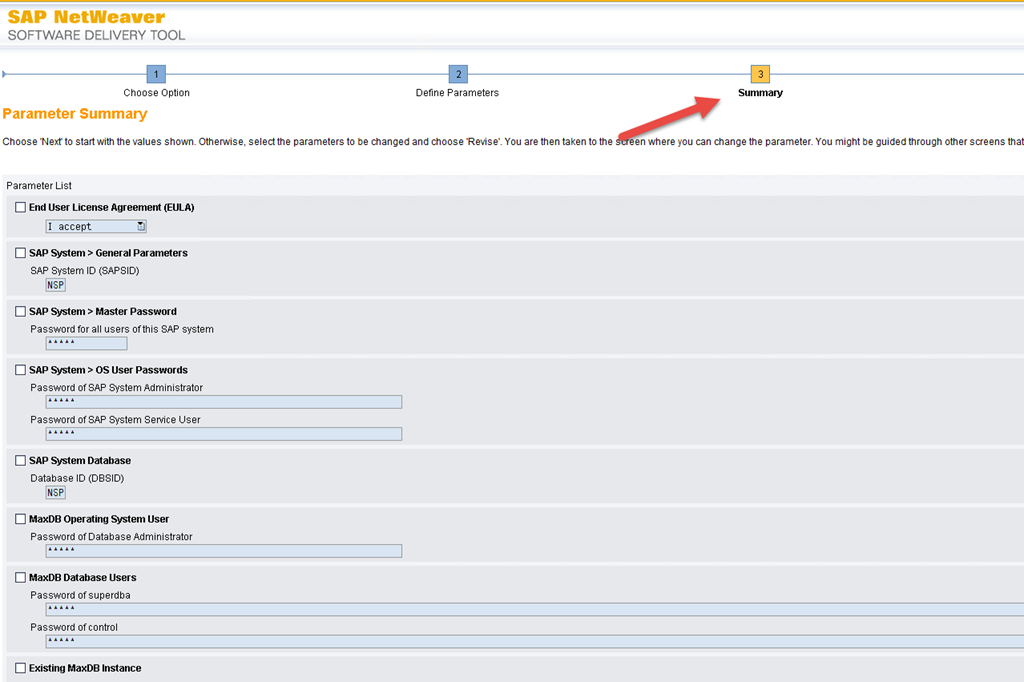Check the SAP System Database checkbox
Image resolution: width=1024 pixels, height=682 pixels.
pyautogui.click(x=21, y=461)
